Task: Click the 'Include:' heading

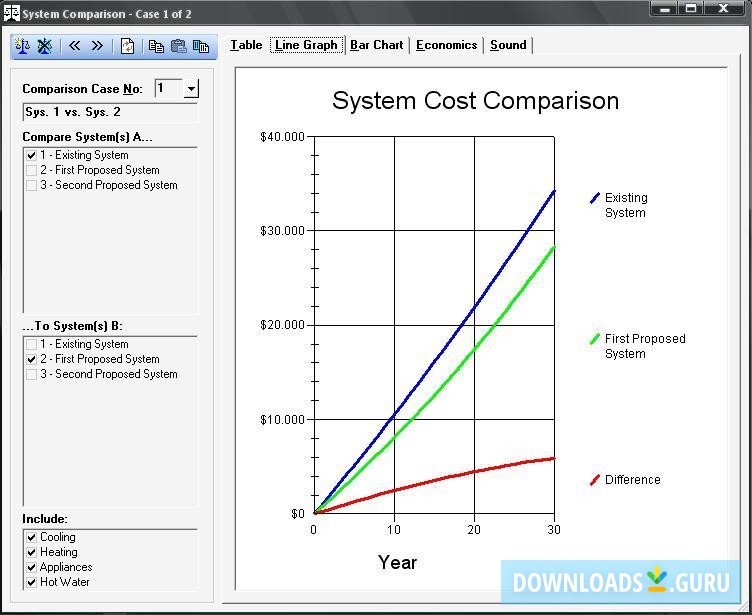Action: [x=45, y=519]
